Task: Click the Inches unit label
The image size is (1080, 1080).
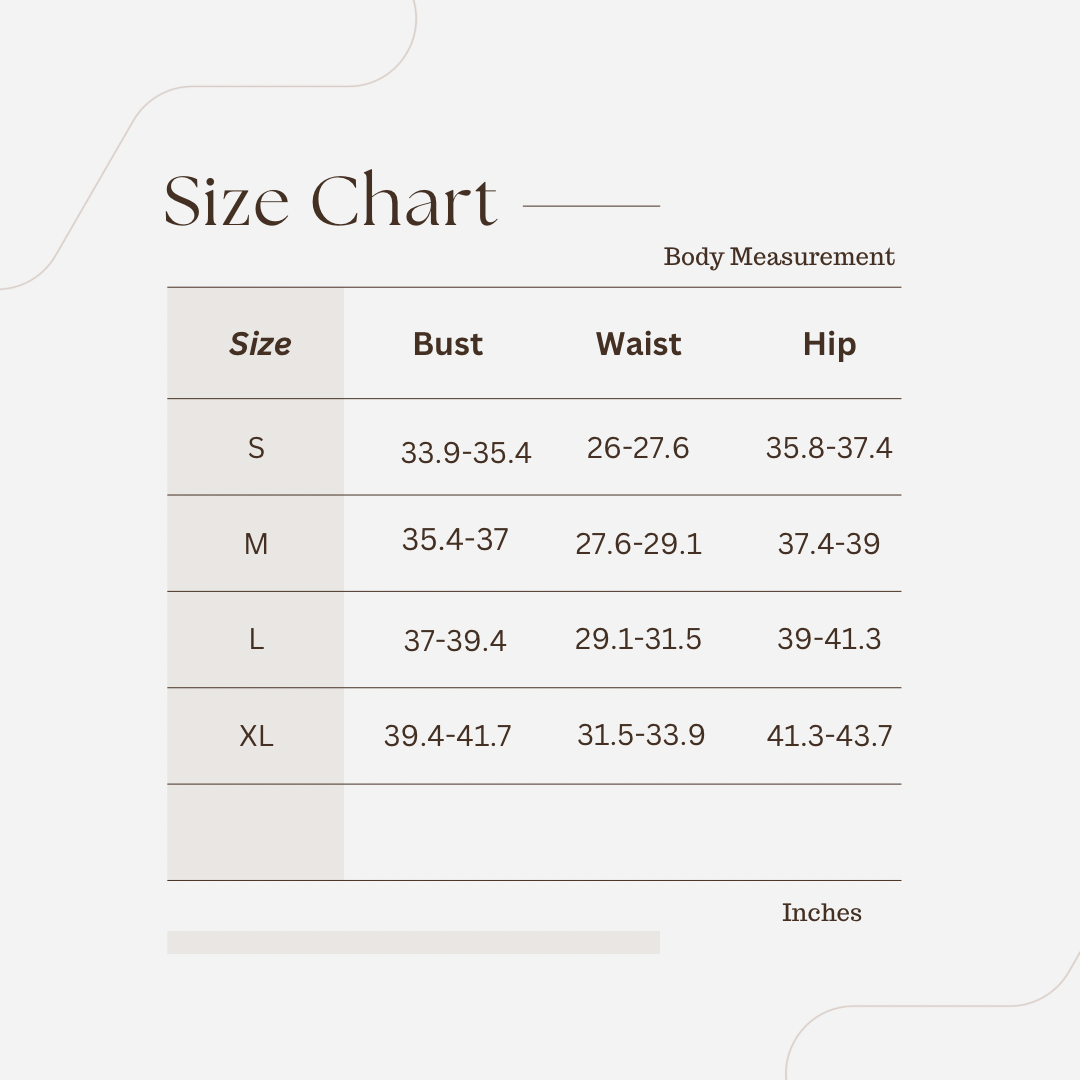Action: [822, 913]
